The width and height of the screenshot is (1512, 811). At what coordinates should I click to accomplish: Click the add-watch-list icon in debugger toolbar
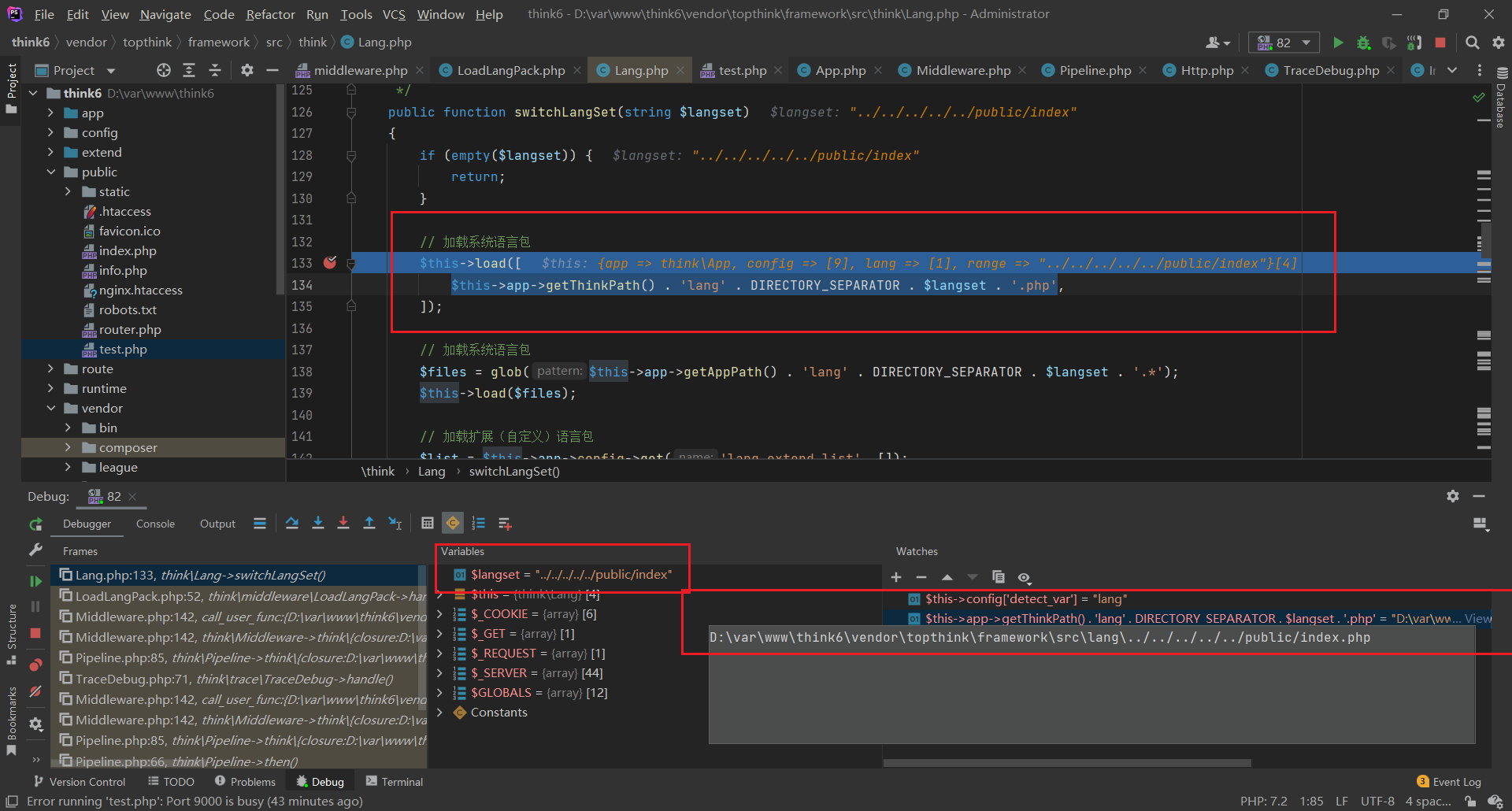click(505, 524)
